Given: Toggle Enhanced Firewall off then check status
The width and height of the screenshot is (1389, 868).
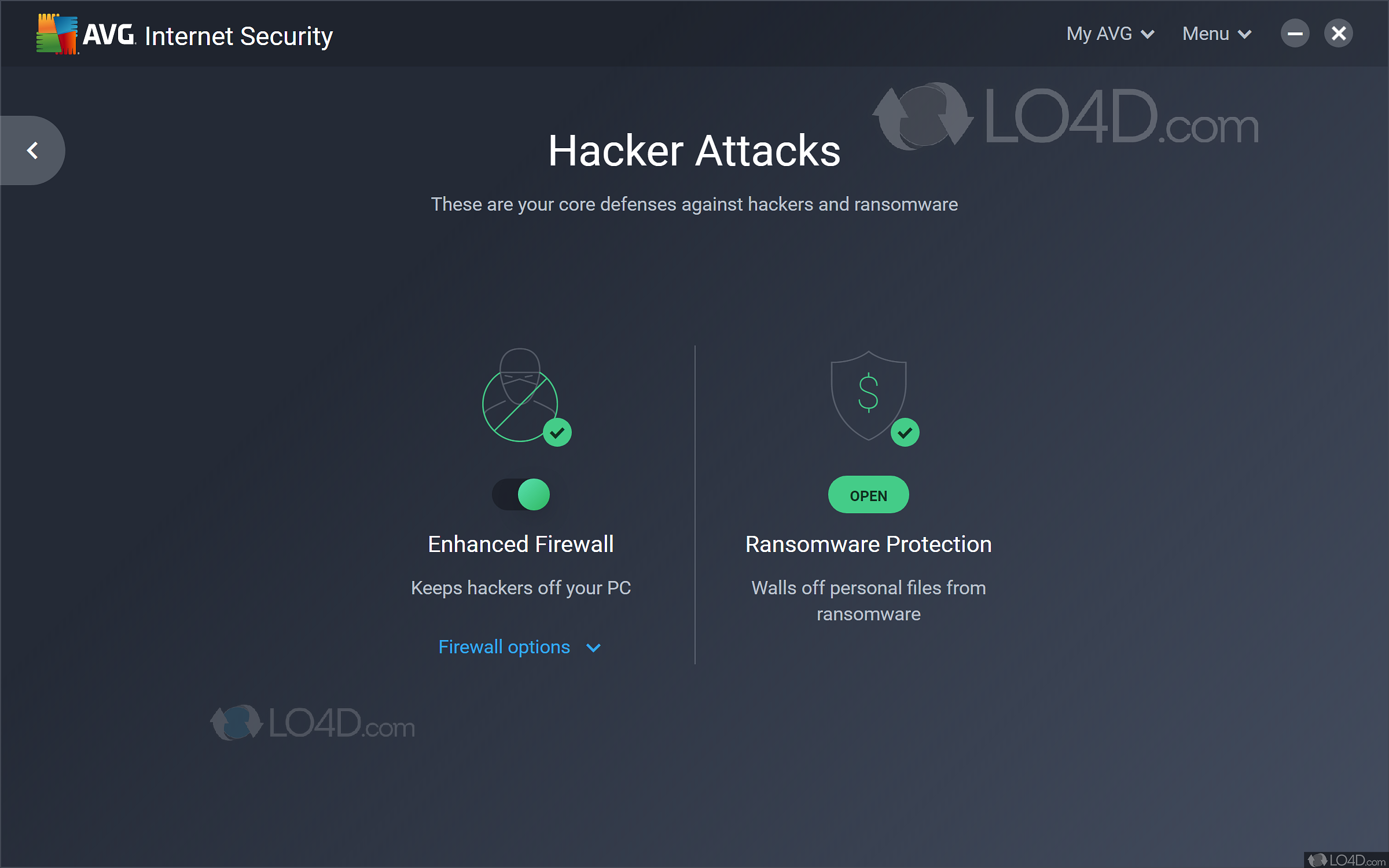Looking at the screenshot, I should click(520, 494).
